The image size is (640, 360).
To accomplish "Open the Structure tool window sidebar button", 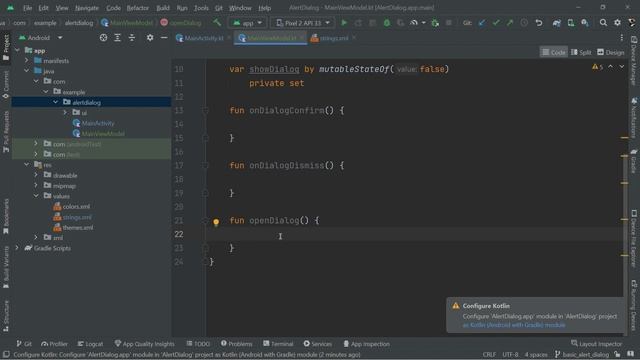I will (x=6, y=316).
